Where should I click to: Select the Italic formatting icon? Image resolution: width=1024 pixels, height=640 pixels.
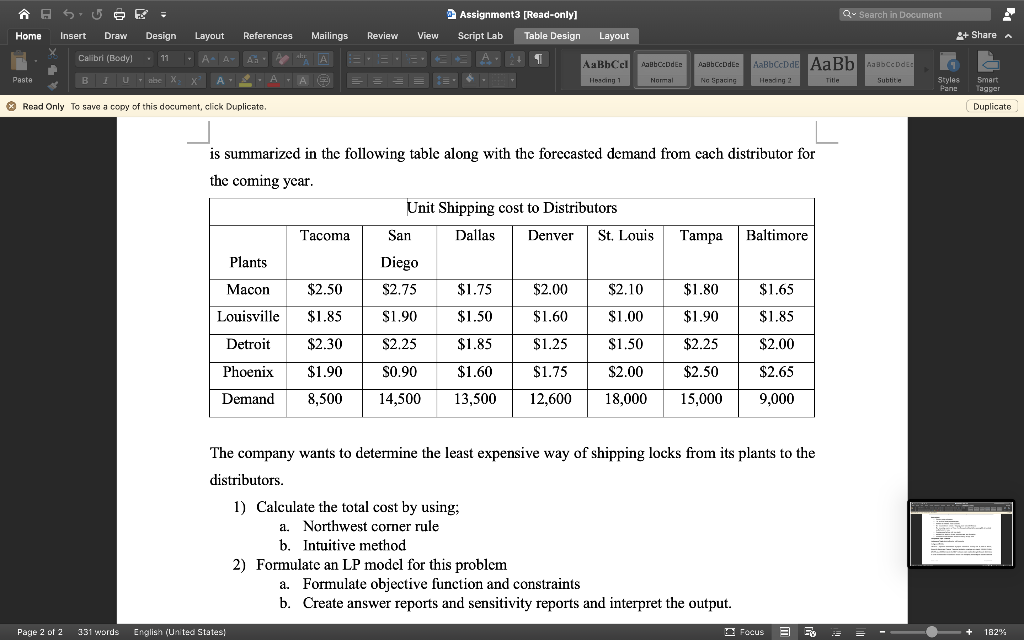(x=105, y=80)
